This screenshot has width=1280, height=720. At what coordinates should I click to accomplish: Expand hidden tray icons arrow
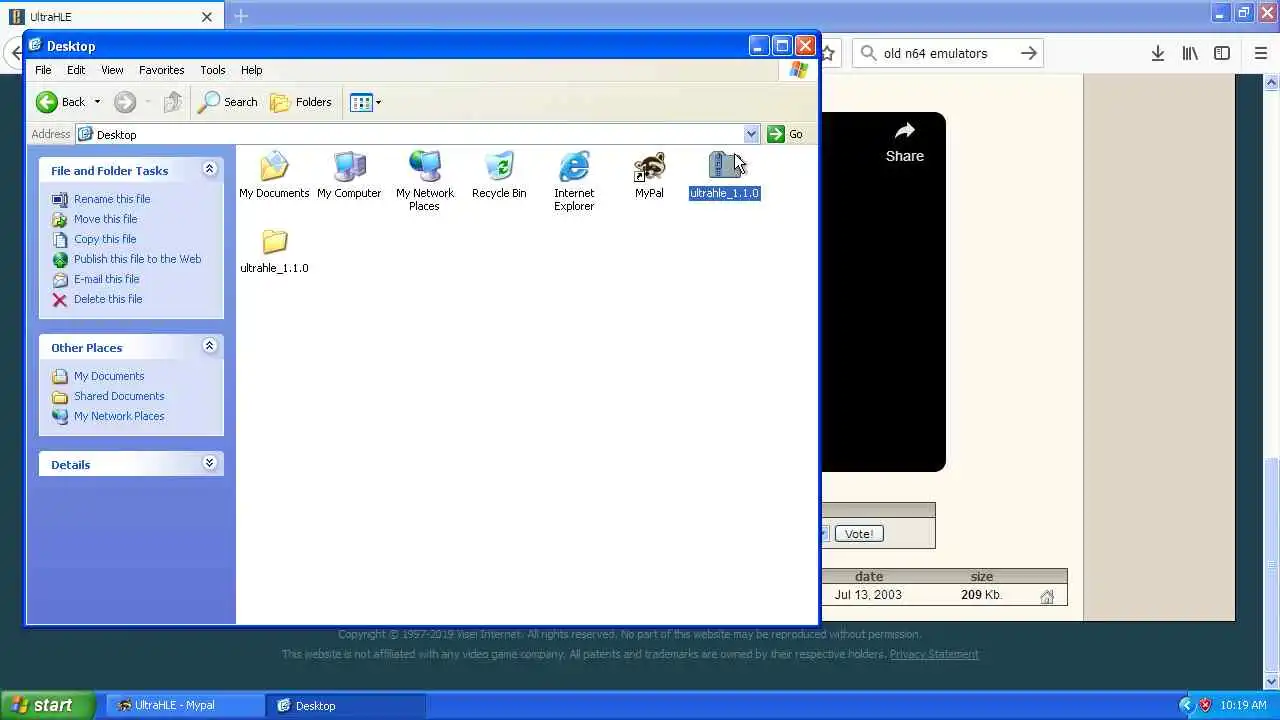[x=1186, y=705]
